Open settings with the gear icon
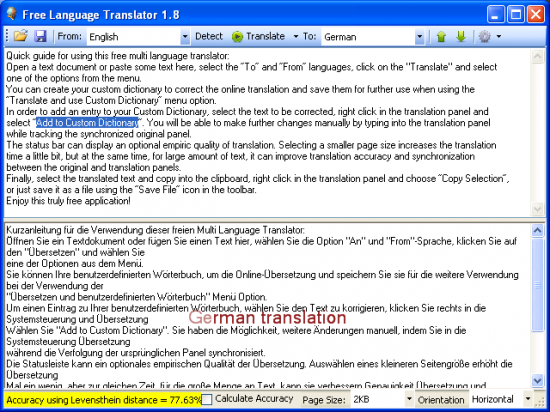The image size is (550, 412). pos(485,36)
